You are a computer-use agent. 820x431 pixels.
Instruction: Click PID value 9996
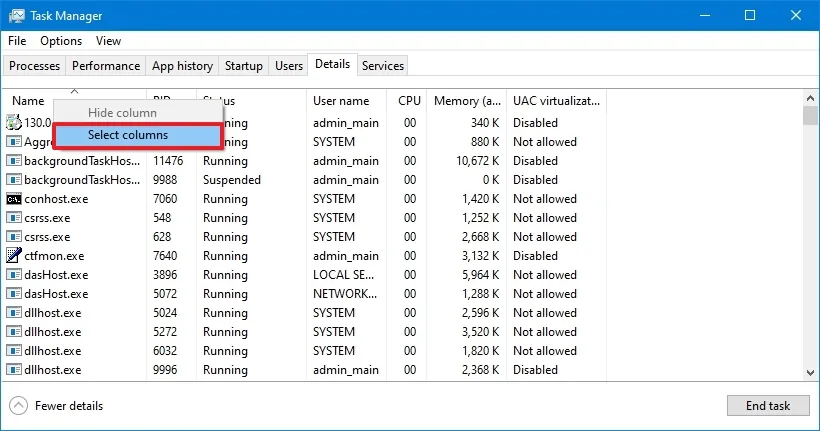[165, 369]
